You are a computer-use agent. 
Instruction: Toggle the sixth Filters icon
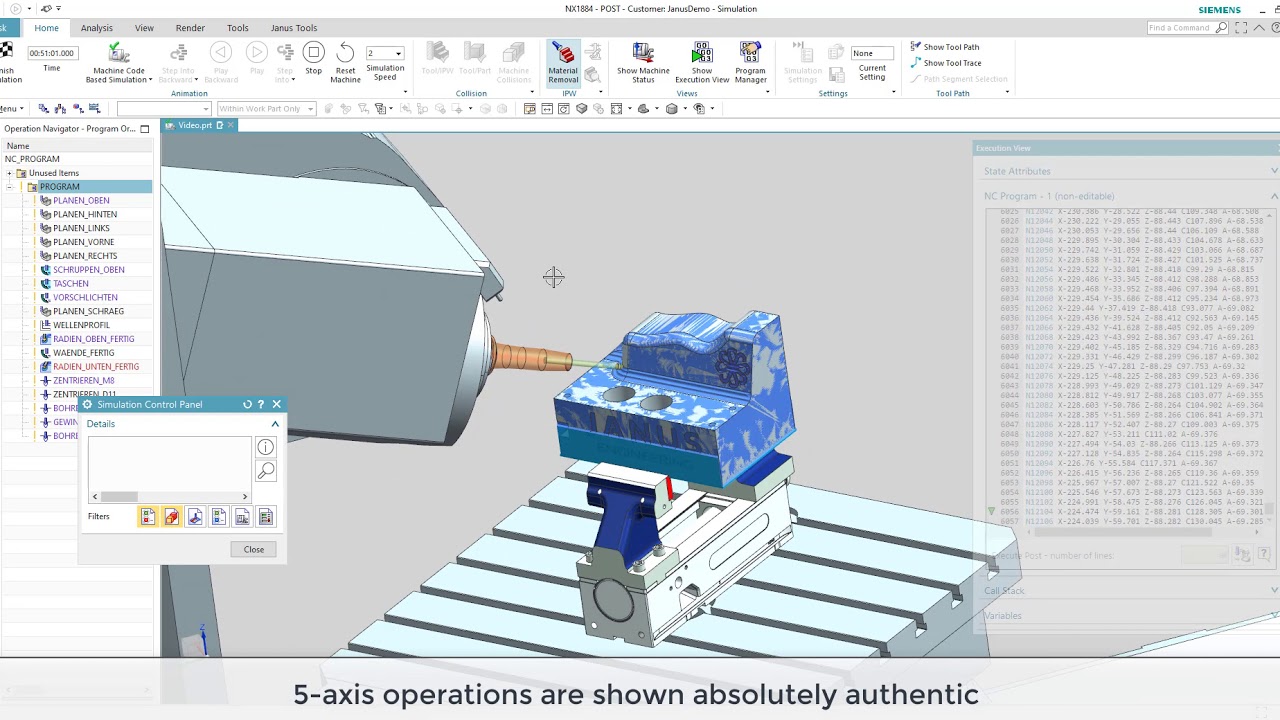point(265,517)
